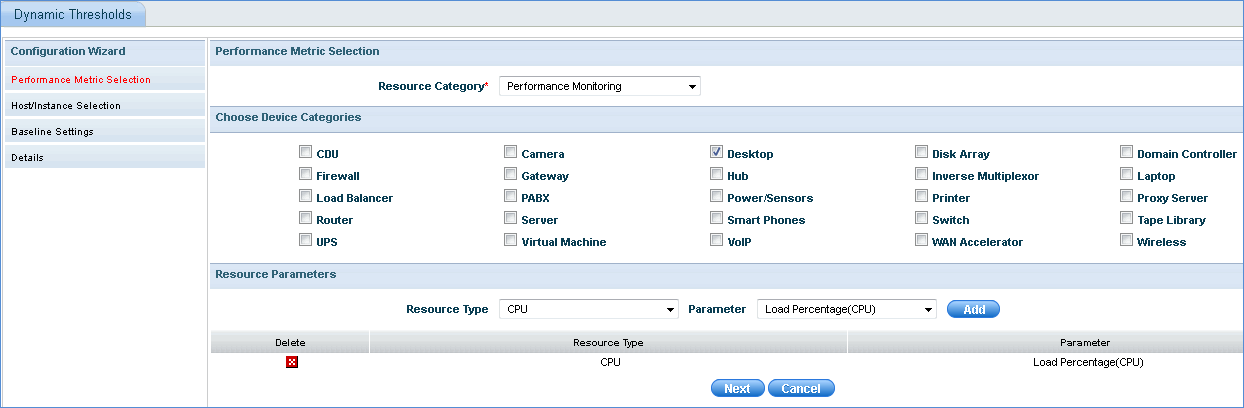Toggle the WAN Accelerator checkbox
The image size is (1244, 408).
click(x=921, y=241)
